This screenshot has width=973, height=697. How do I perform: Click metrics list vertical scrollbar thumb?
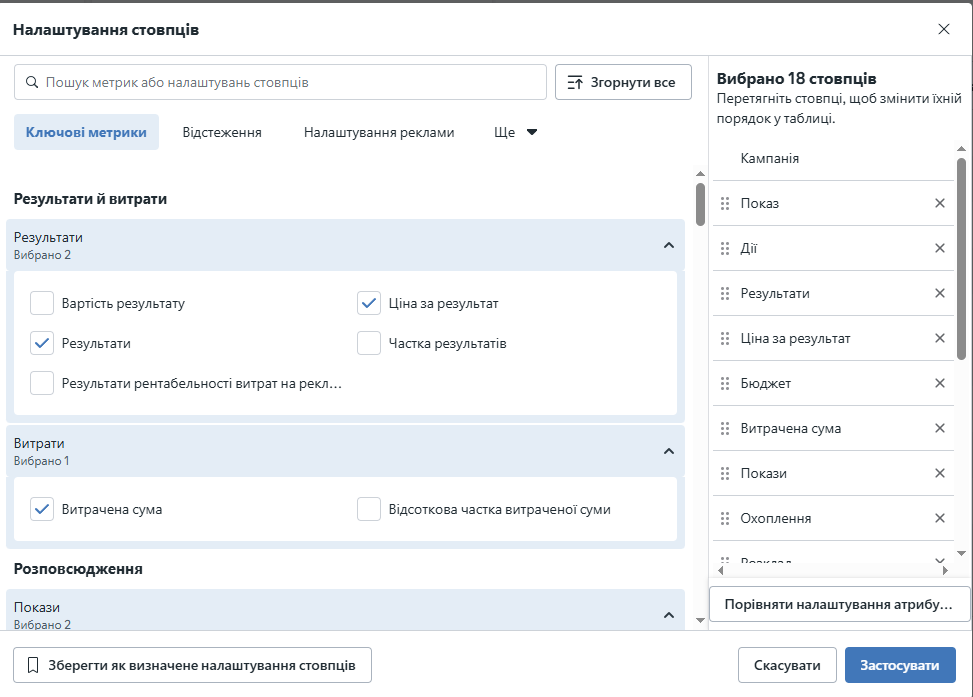pos(700,204)
